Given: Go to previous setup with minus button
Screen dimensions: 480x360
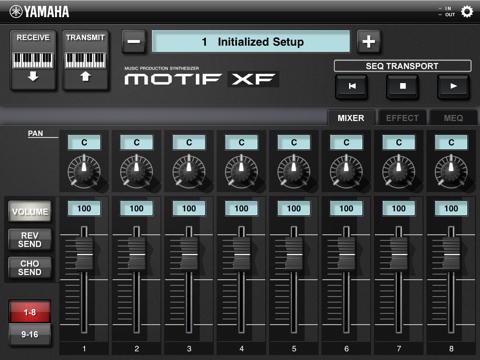Looking at the screenshot, I should coord(134,42).
